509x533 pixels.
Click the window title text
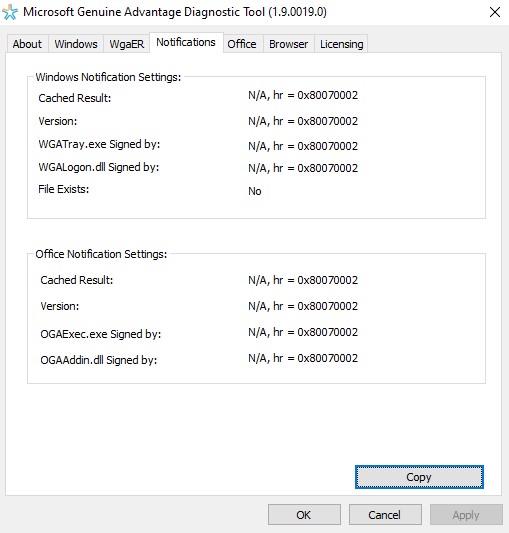175,12
